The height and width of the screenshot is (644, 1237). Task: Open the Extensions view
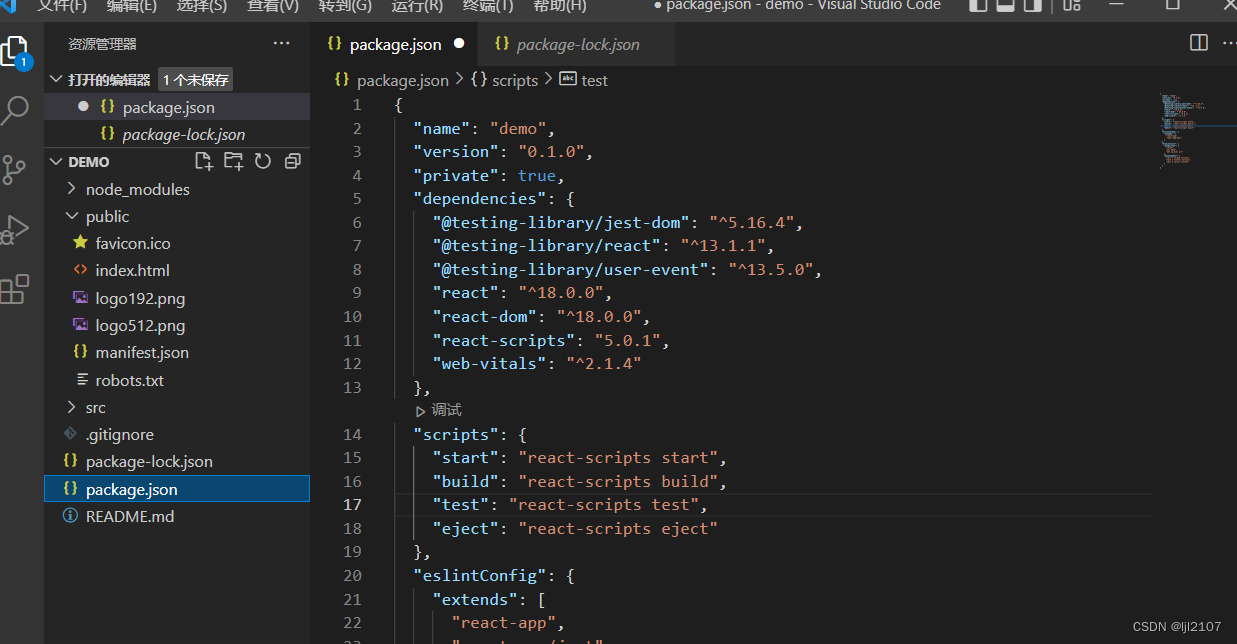14,290
